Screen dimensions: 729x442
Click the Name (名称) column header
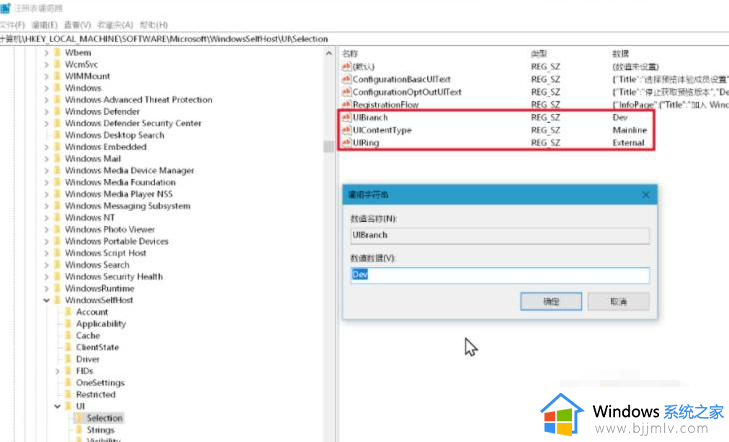click(351, 54)
